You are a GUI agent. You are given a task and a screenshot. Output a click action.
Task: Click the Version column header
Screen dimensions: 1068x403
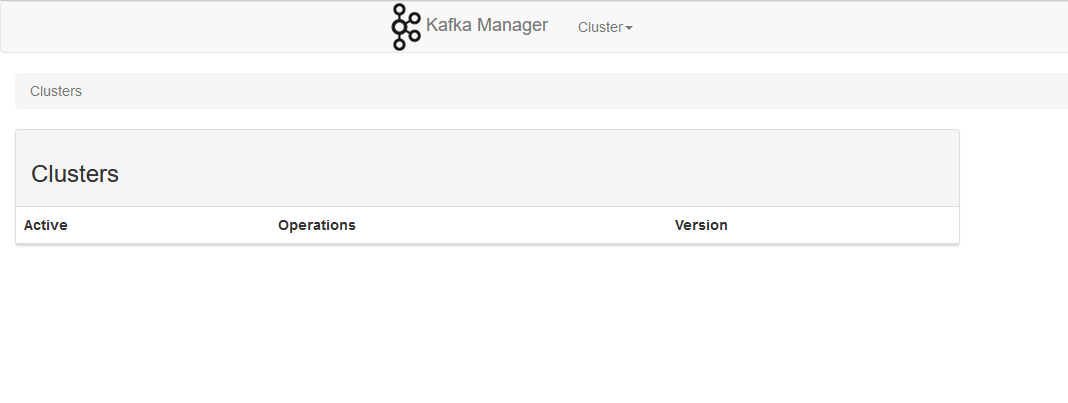[701, 225]
